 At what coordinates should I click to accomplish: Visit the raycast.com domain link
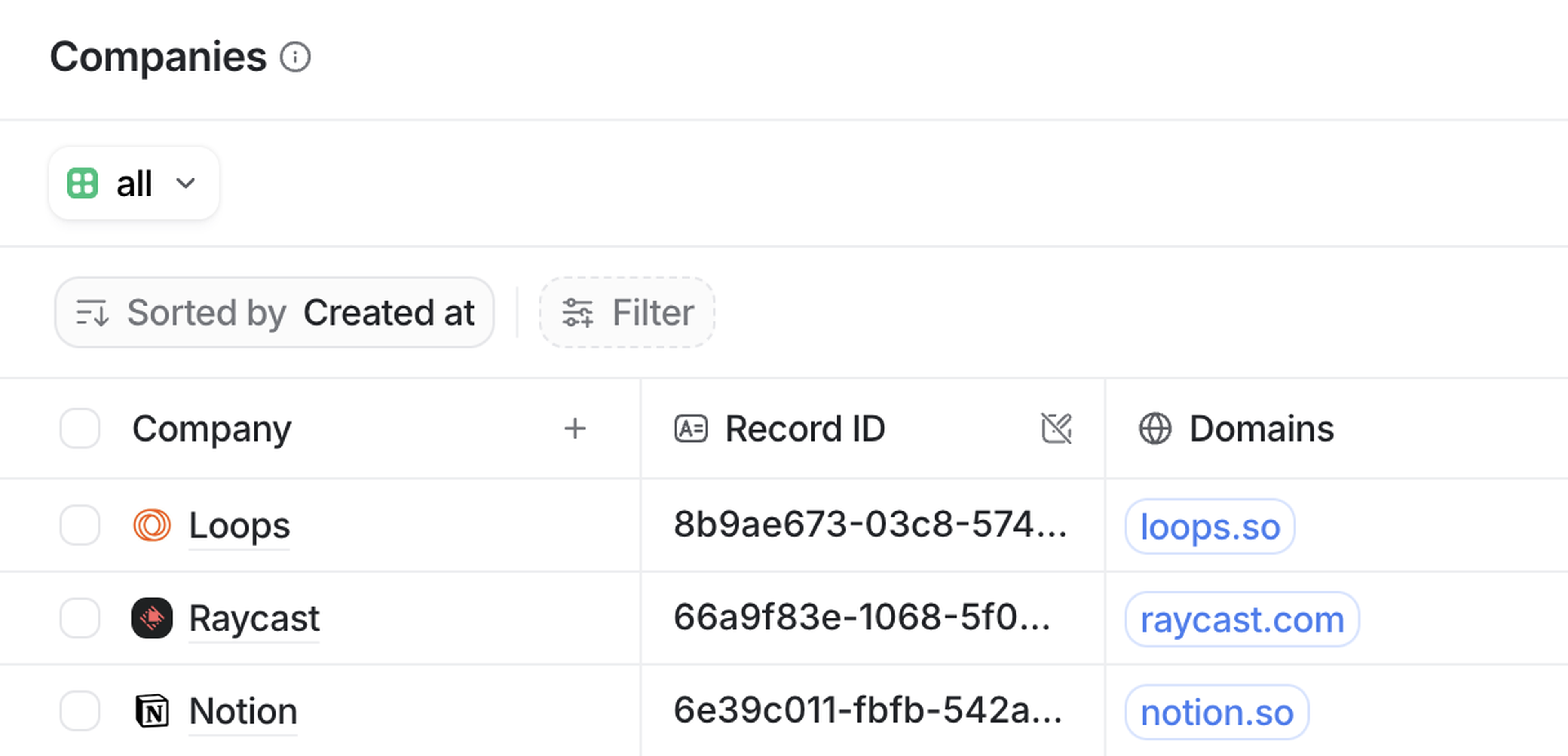point(1242,620)
